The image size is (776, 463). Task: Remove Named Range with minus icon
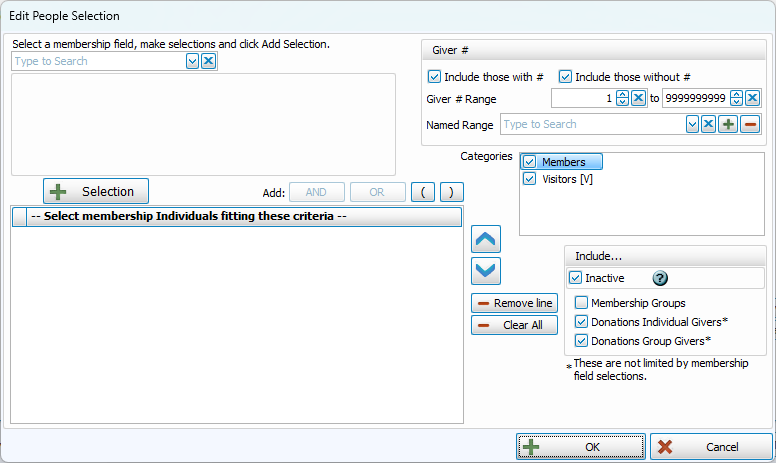click(750, 124)
